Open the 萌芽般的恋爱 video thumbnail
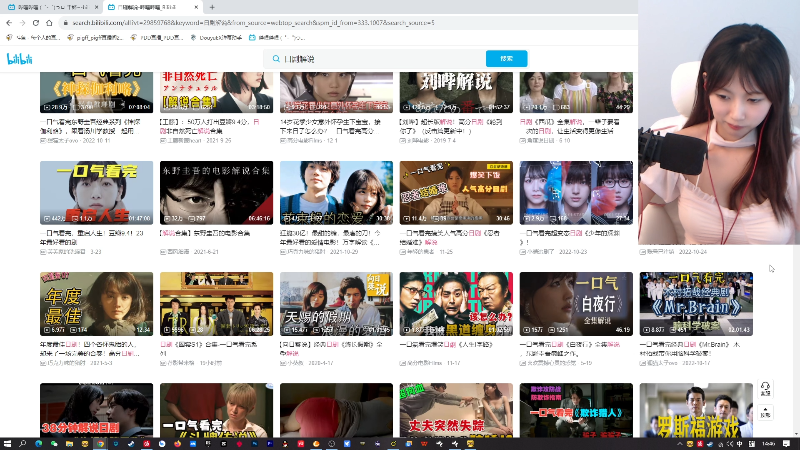 point(336,193)
